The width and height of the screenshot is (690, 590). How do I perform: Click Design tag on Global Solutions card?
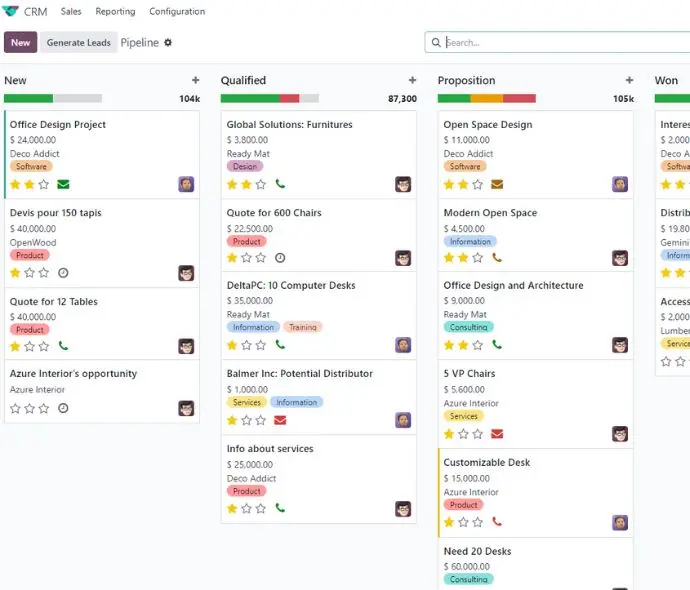pyautogui.click(x=245, y=166)
